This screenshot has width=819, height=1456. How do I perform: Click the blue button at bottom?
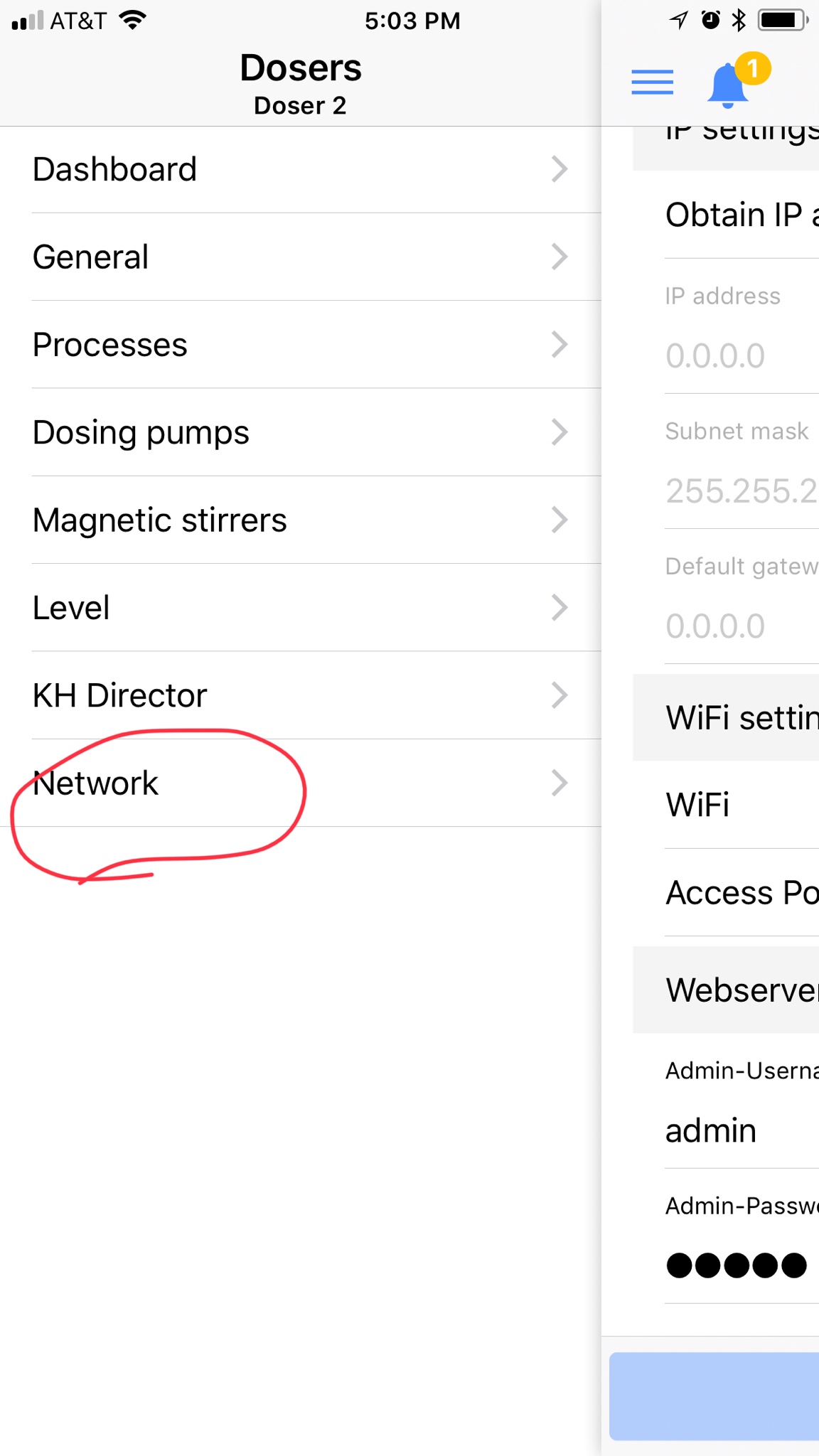(x=714, y=1396)
